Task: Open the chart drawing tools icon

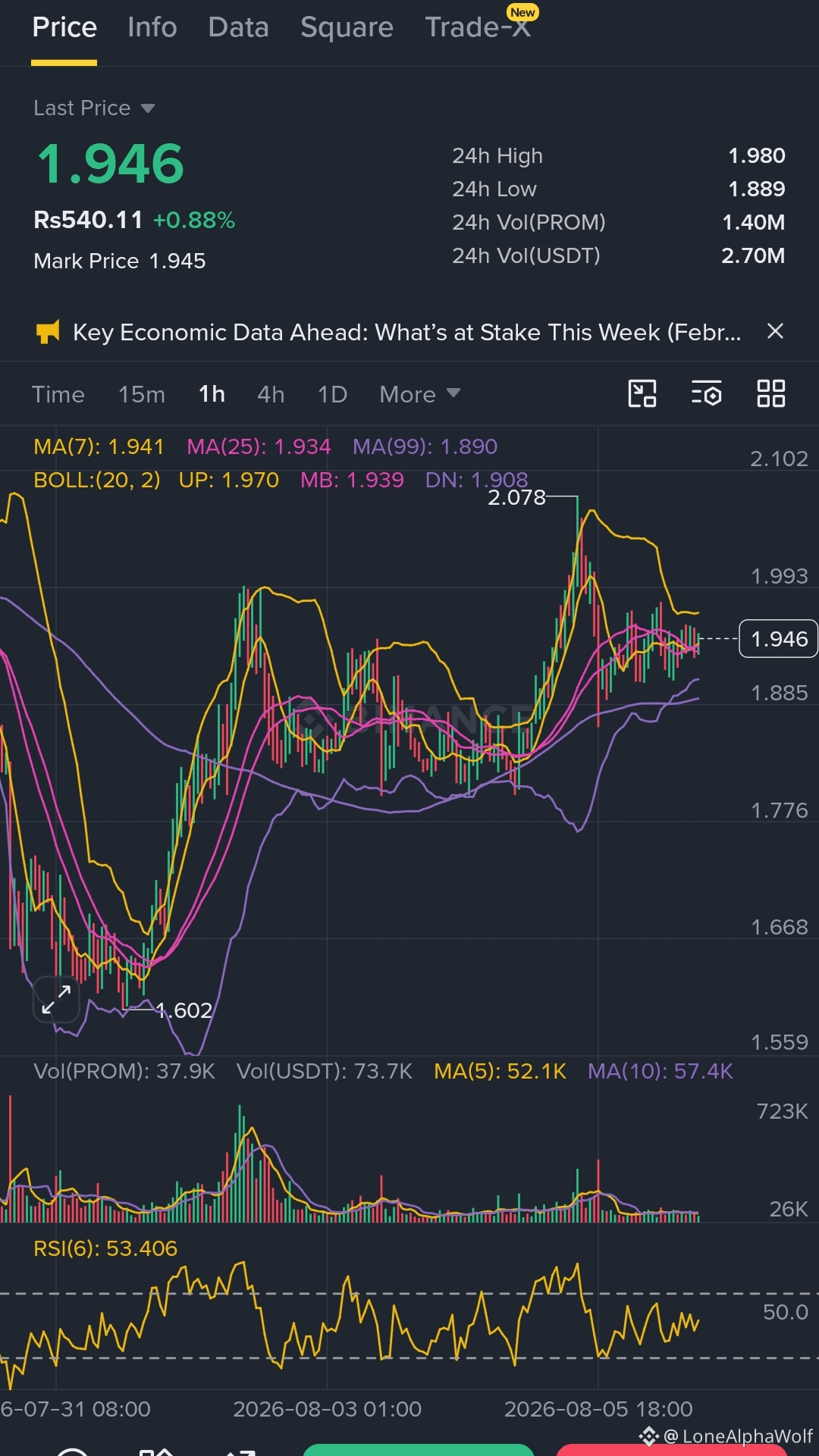Action: tap(642, 393)
